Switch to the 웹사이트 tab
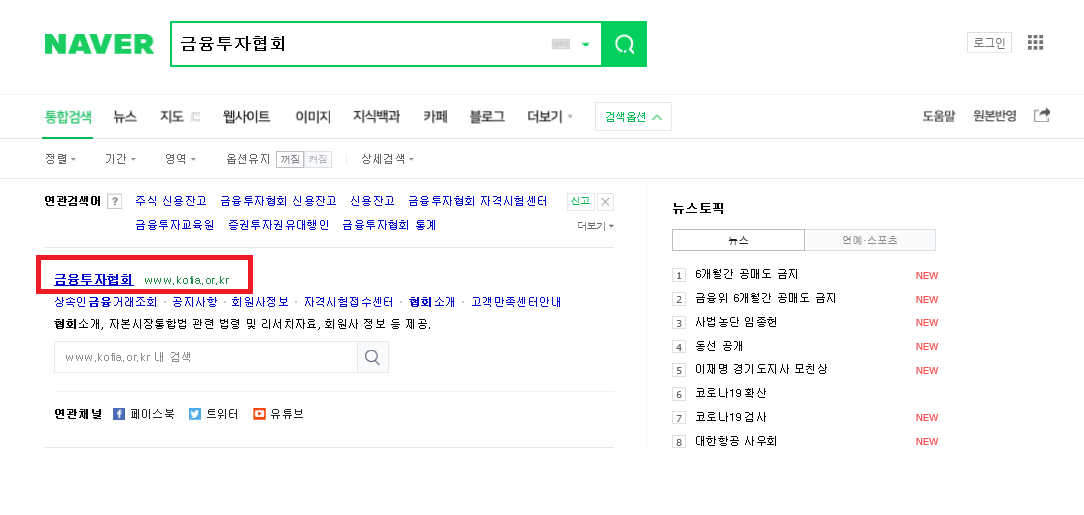The width and height of the screenshot is (1084, 515). coord(247,117)
